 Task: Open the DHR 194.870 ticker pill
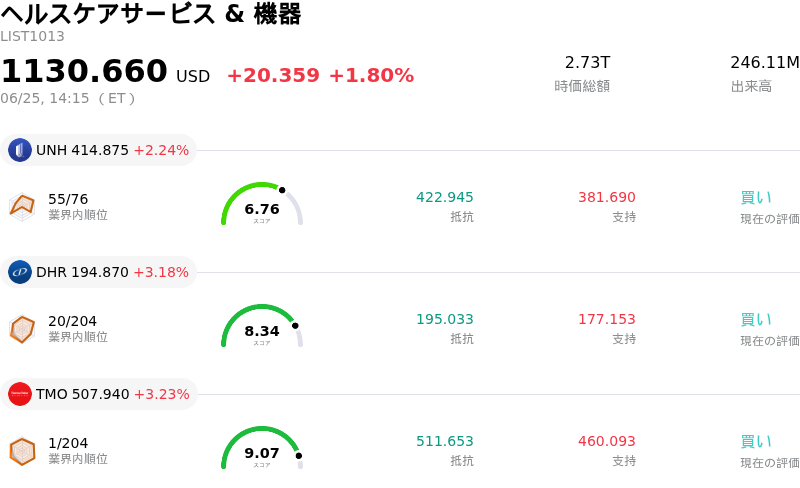click(x=98, y=272)
